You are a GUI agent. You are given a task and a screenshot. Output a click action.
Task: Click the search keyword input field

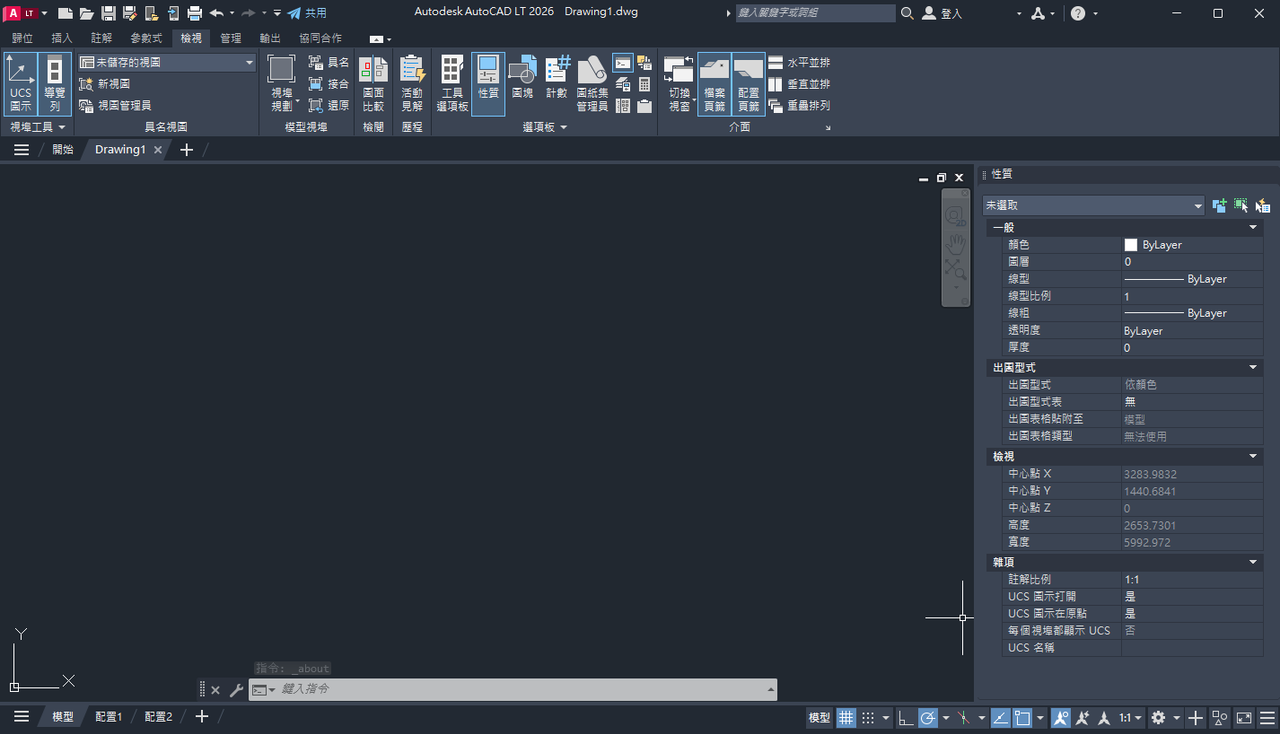click(x=815, y=13)
